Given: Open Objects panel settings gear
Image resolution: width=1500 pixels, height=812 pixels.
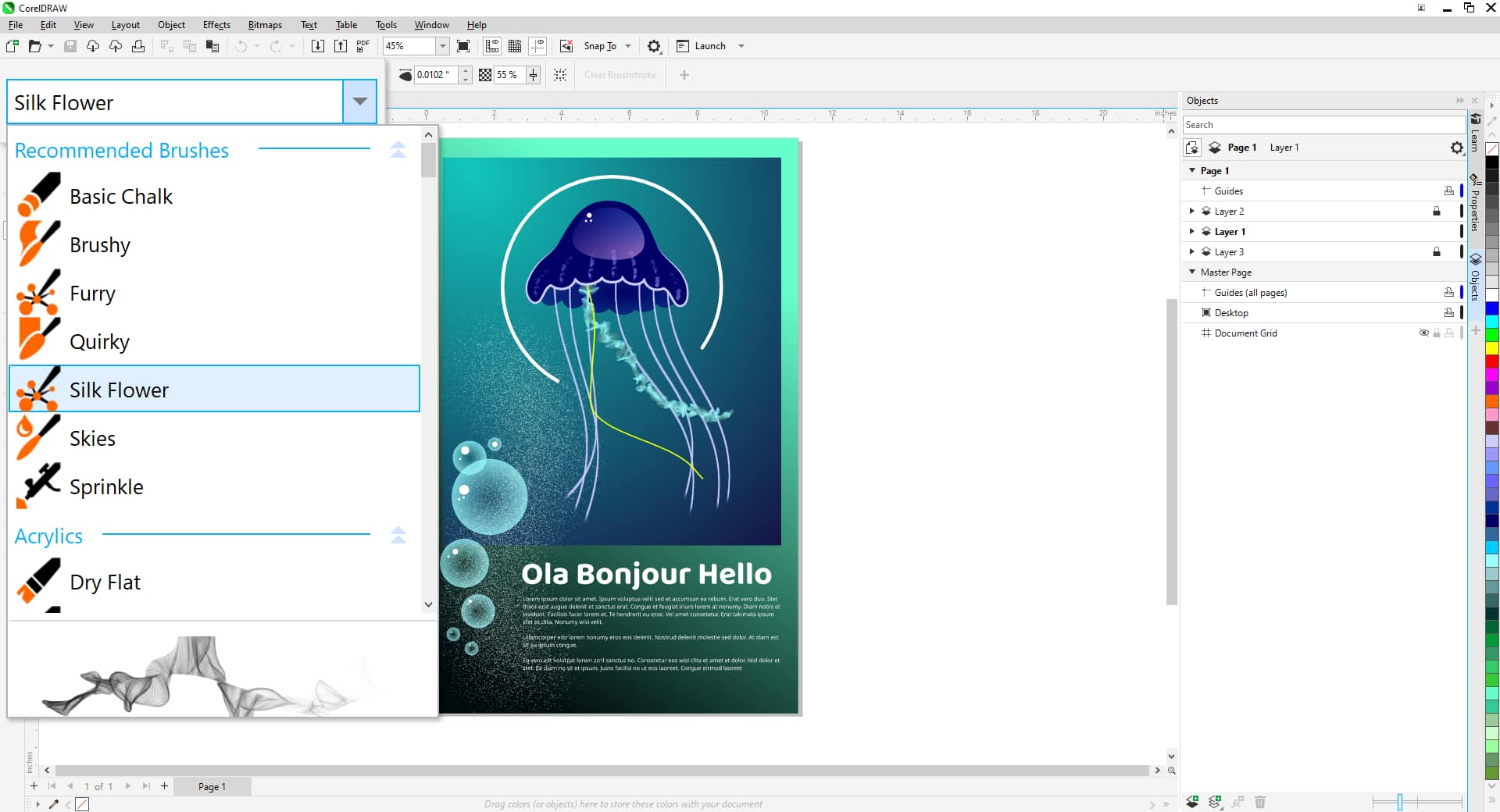Looking at the screenshot, I should 1456,148.
